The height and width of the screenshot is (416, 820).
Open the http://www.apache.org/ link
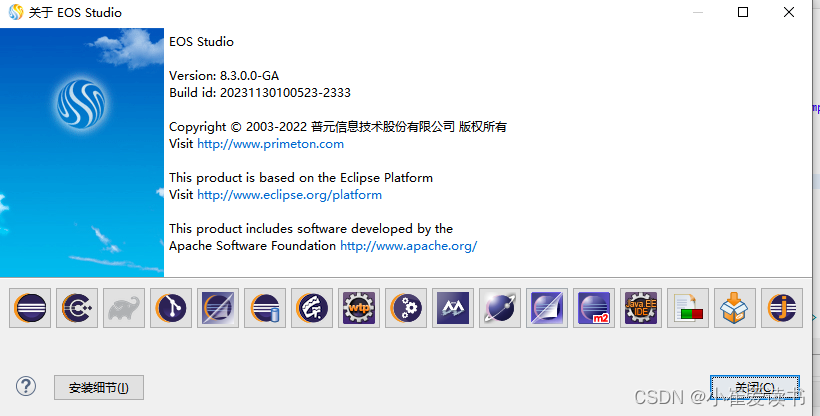(x=408, y=245)
